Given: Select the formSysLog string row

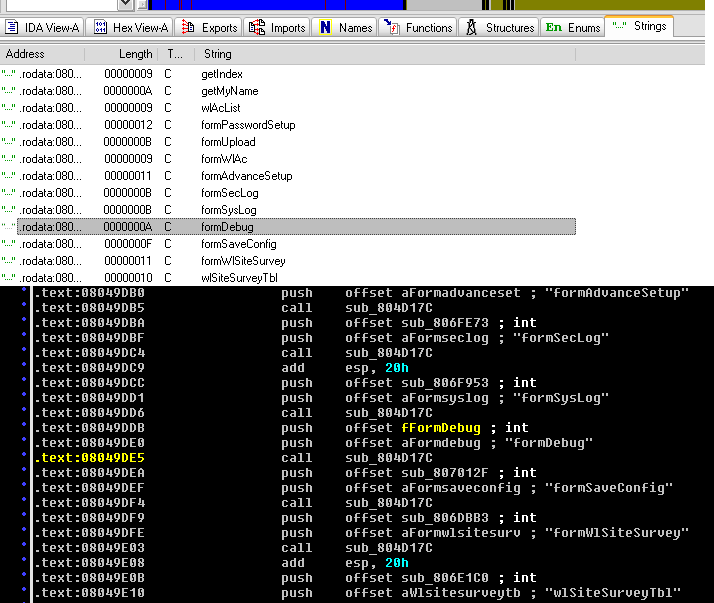Looking at the screenshot, I should click(x=288, y=210).
